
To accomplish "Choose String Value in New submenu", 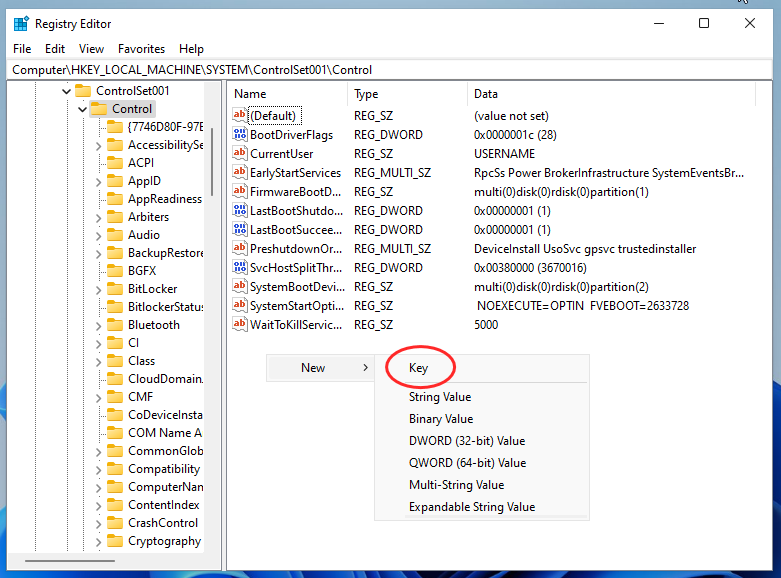I will click(482, 397).
